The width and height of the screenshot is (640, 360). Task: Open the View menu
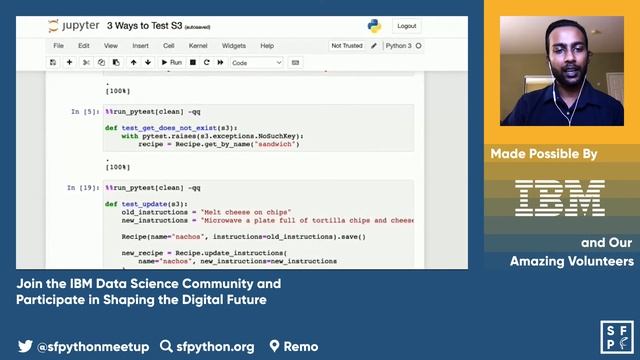click(111, 46)
